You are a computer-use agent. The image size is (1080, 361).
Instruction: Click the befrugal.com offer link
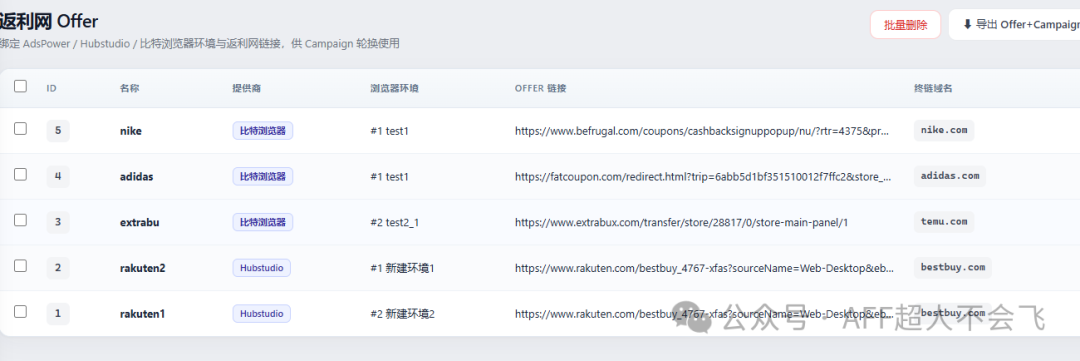coord(702,130)
